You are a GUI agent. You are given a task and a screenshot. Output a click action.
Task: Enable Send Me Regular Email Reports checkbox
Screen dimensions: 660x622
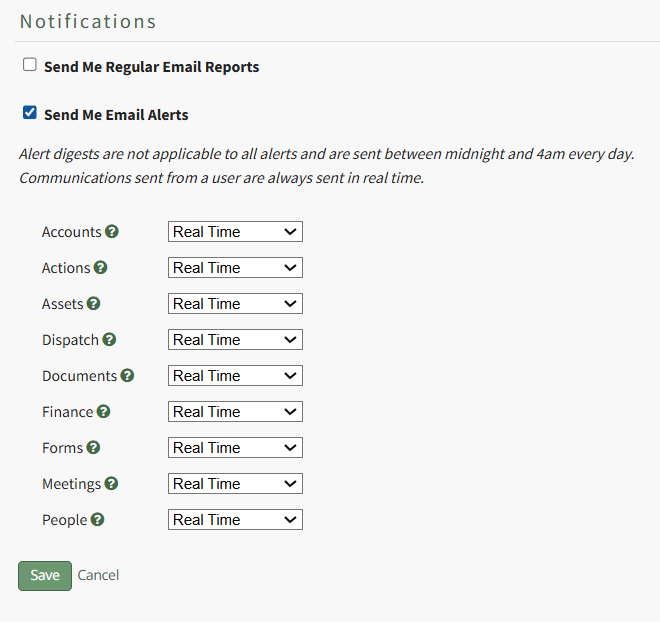30,65
